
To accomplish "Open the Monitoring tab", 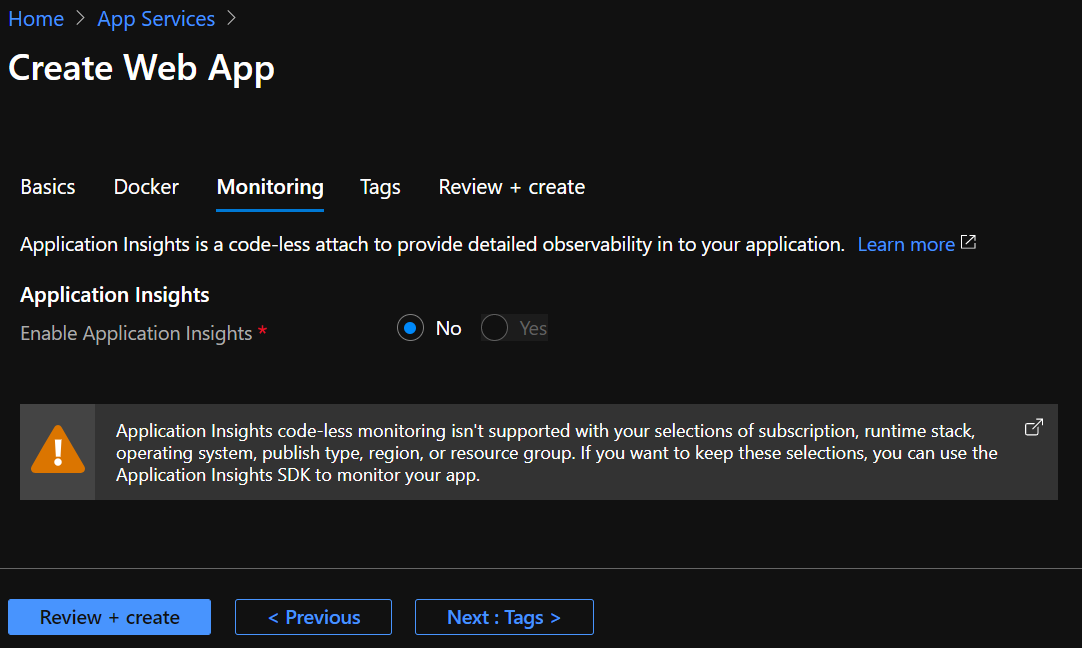I will coord(270,188).
